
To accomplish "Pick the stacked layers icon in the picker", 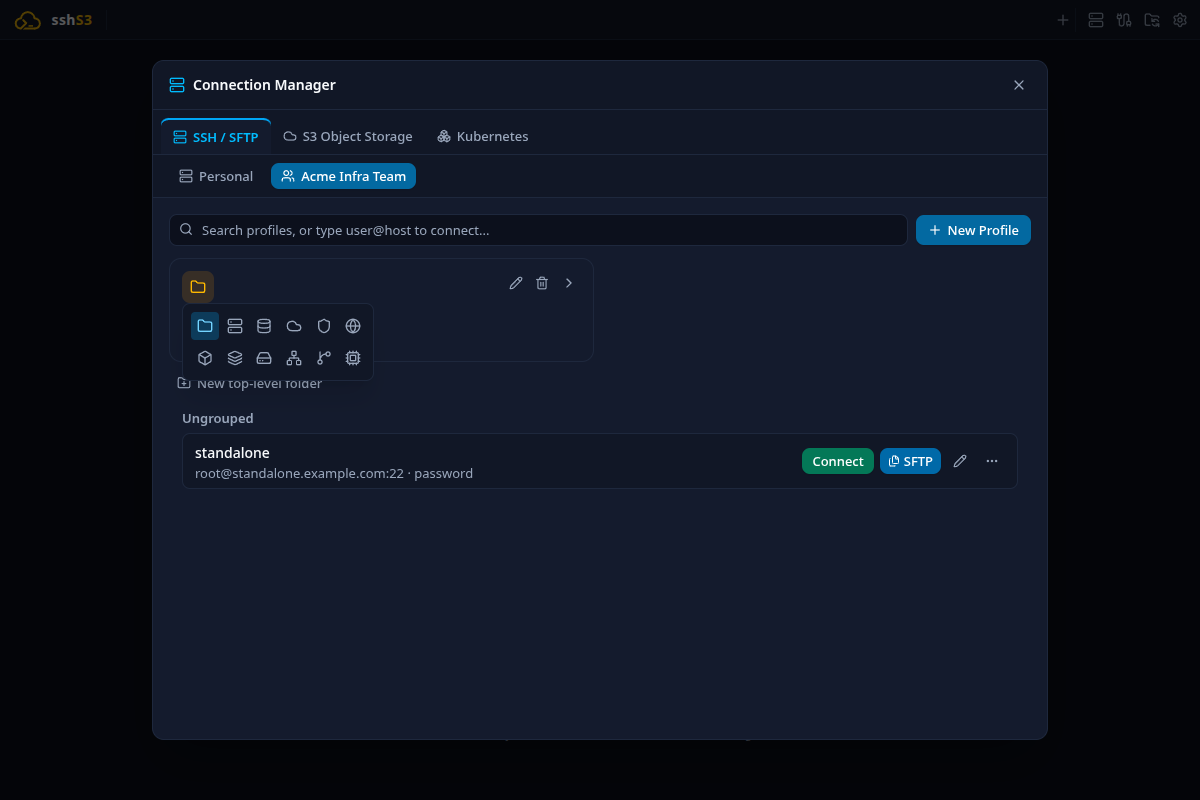I will point(235,358).
